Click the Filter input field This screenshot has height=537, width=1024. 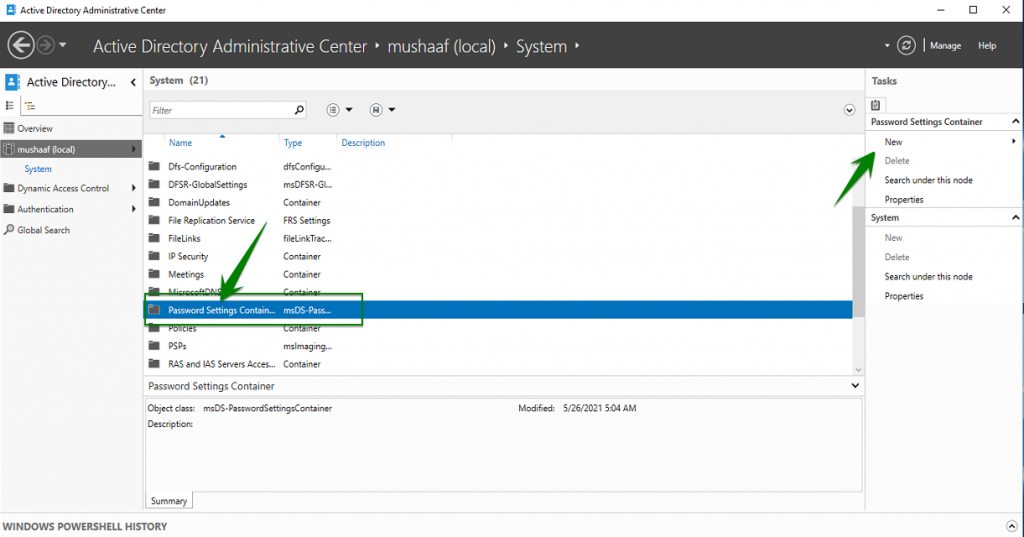(220, 110)
